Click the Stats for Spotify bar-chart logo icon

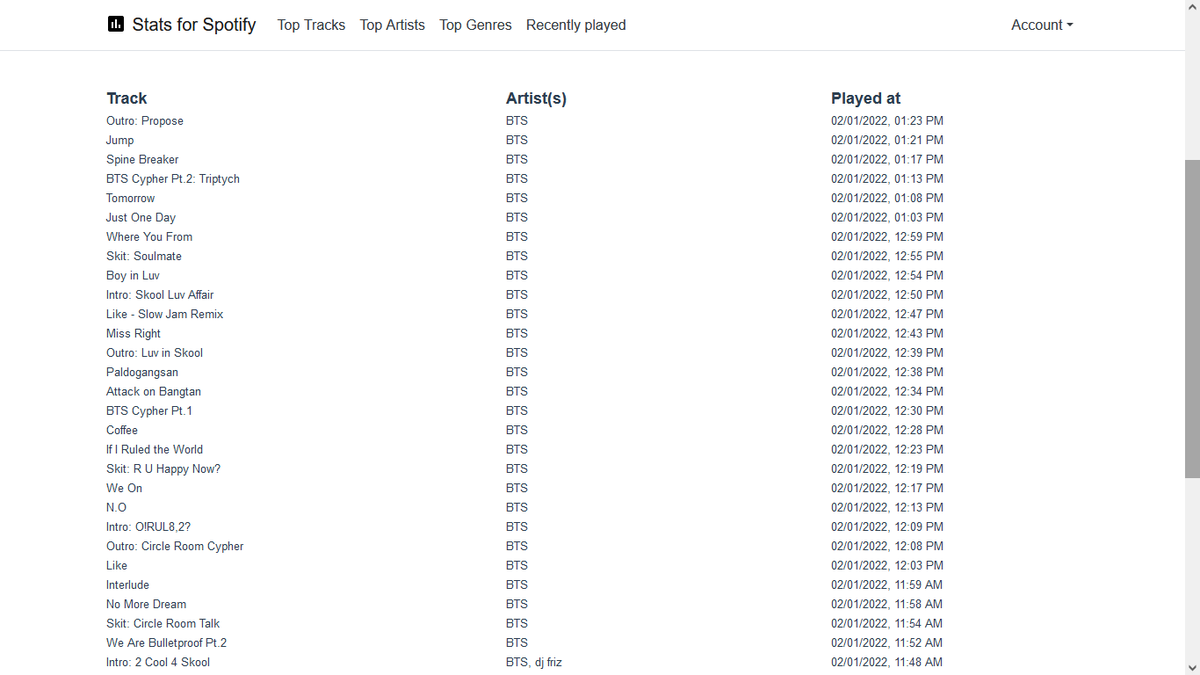click(x=116, y=24)
